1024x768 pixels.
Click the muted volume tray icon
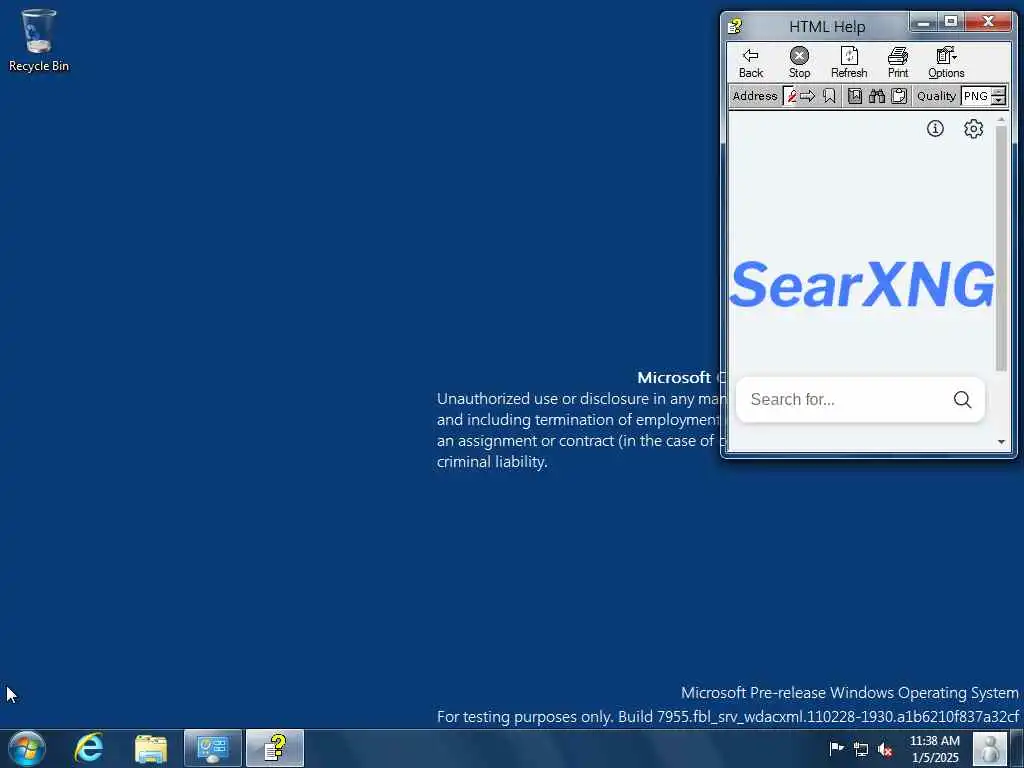(885, 749)
